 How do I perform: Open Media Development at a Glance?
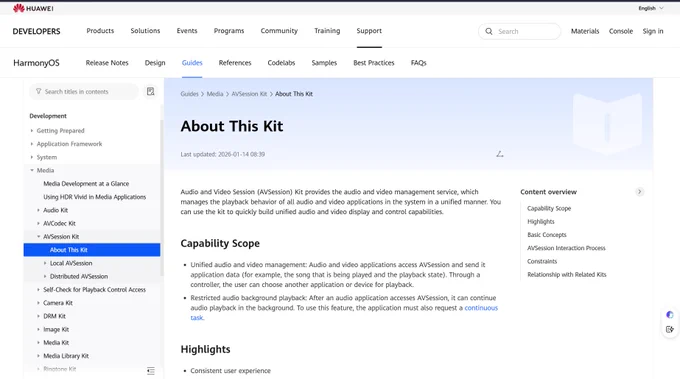[86, 184]
